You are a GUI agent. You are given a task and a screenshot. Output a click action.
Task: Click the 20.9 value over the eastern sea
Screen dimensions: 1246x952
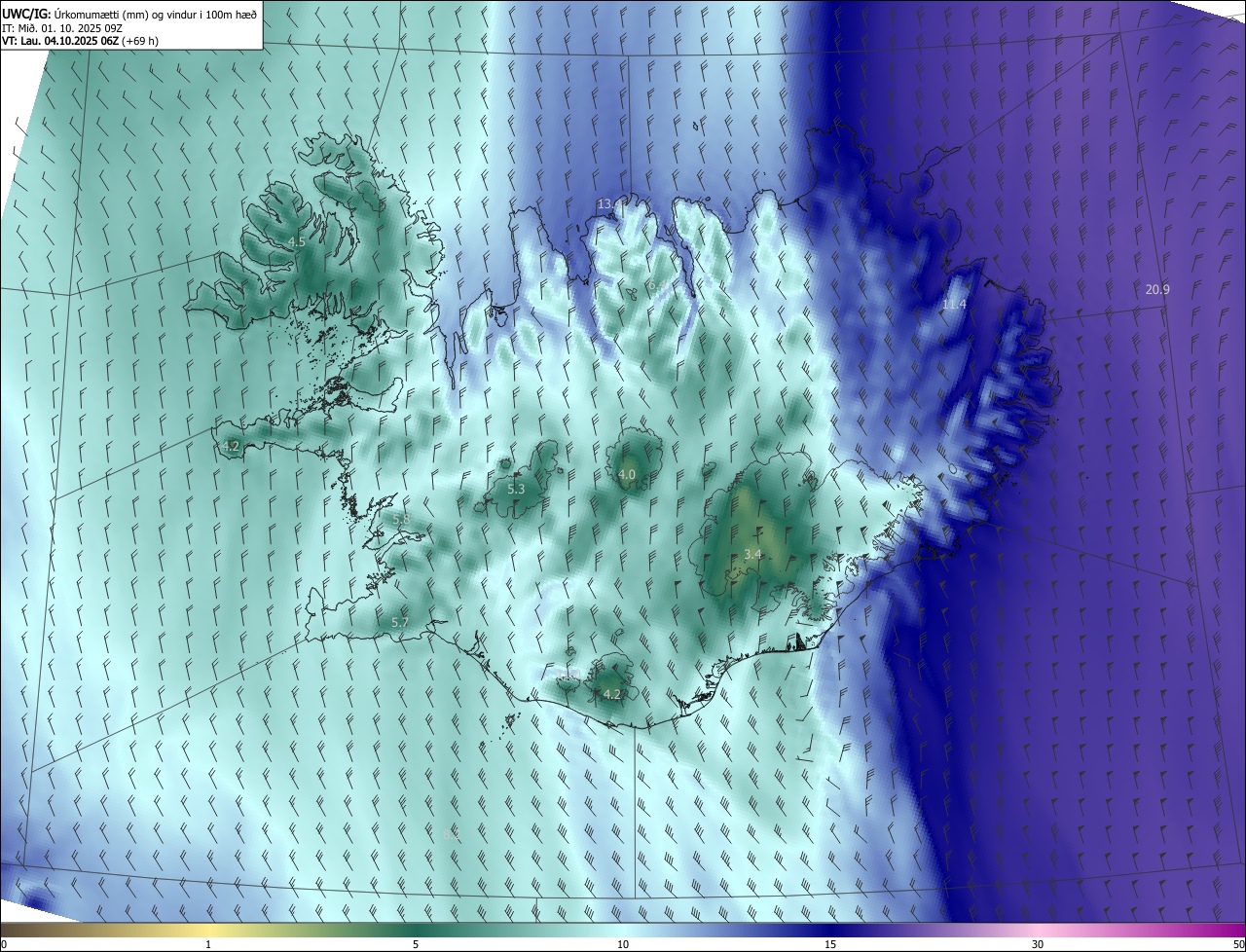click(x=1157, y=289)
